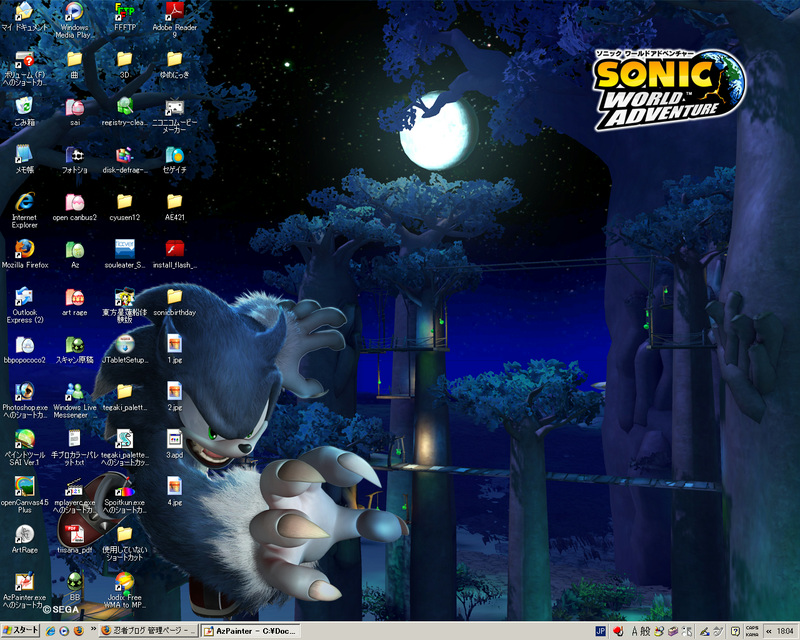Switch to AzPainter taskbar window

click(x=251, y=631)
